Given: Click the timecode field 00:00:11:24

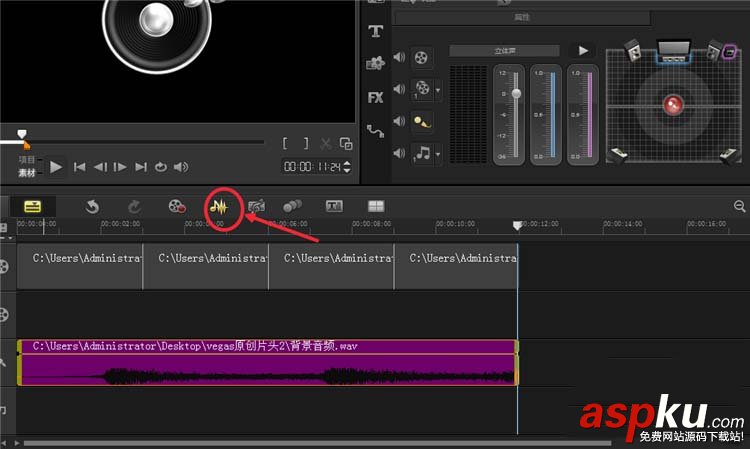Looking at the screenshot, I should tap(312, 167).
